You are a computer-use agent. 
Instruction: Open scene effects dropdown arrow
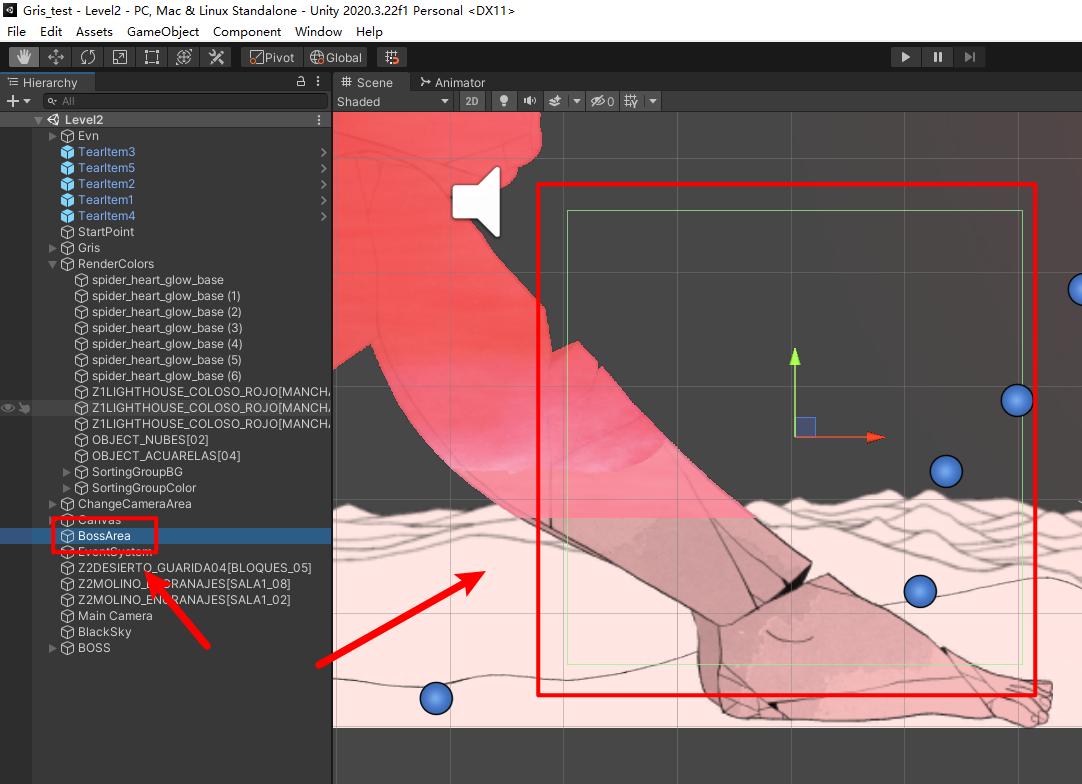click(576, 101)
